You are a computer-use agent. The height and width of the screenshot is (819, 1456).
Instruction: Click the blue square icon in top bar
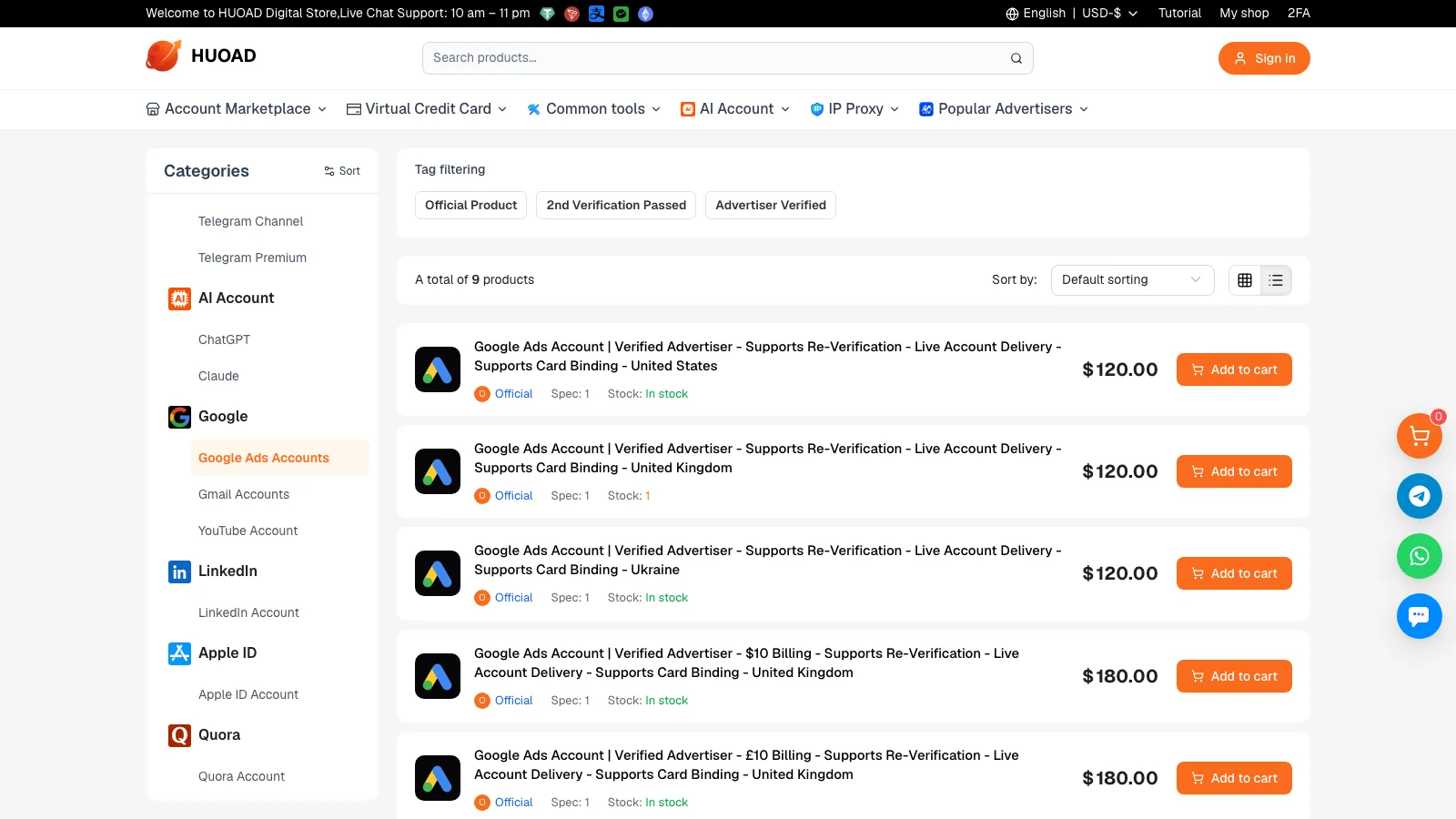(596, 14)
